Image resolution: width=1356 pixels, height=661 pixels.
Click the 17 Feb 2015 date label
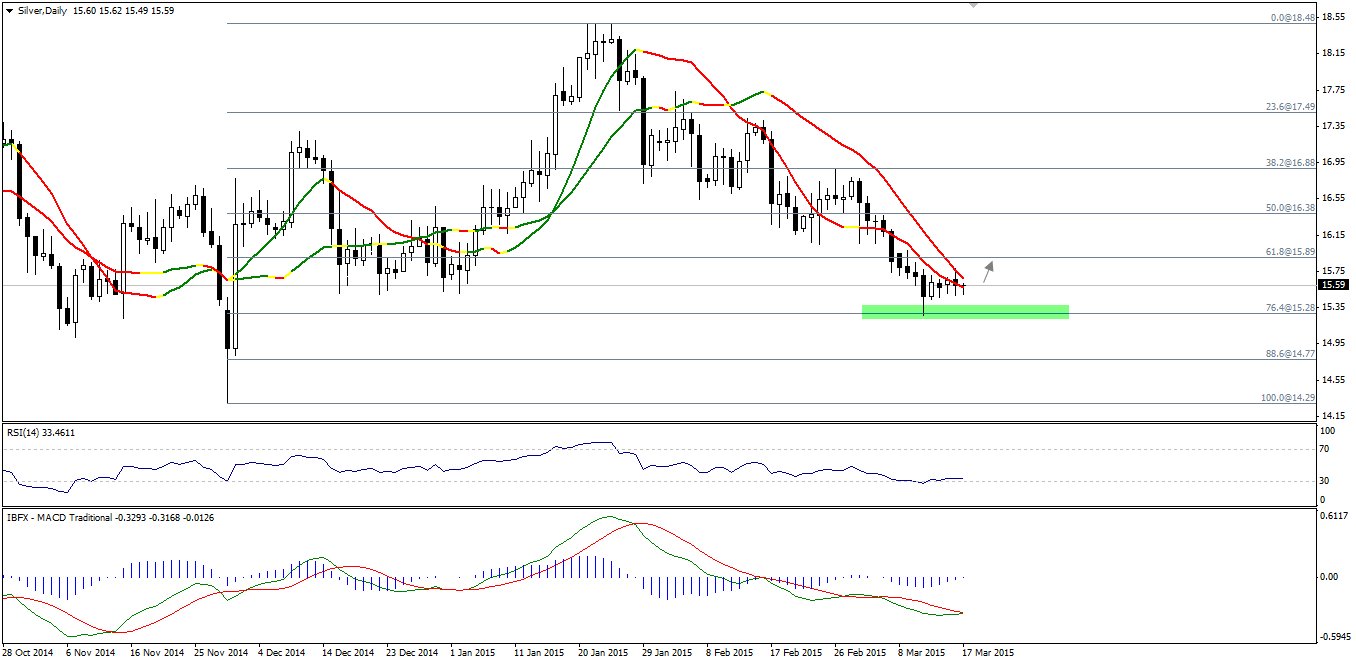click(796, 652)
